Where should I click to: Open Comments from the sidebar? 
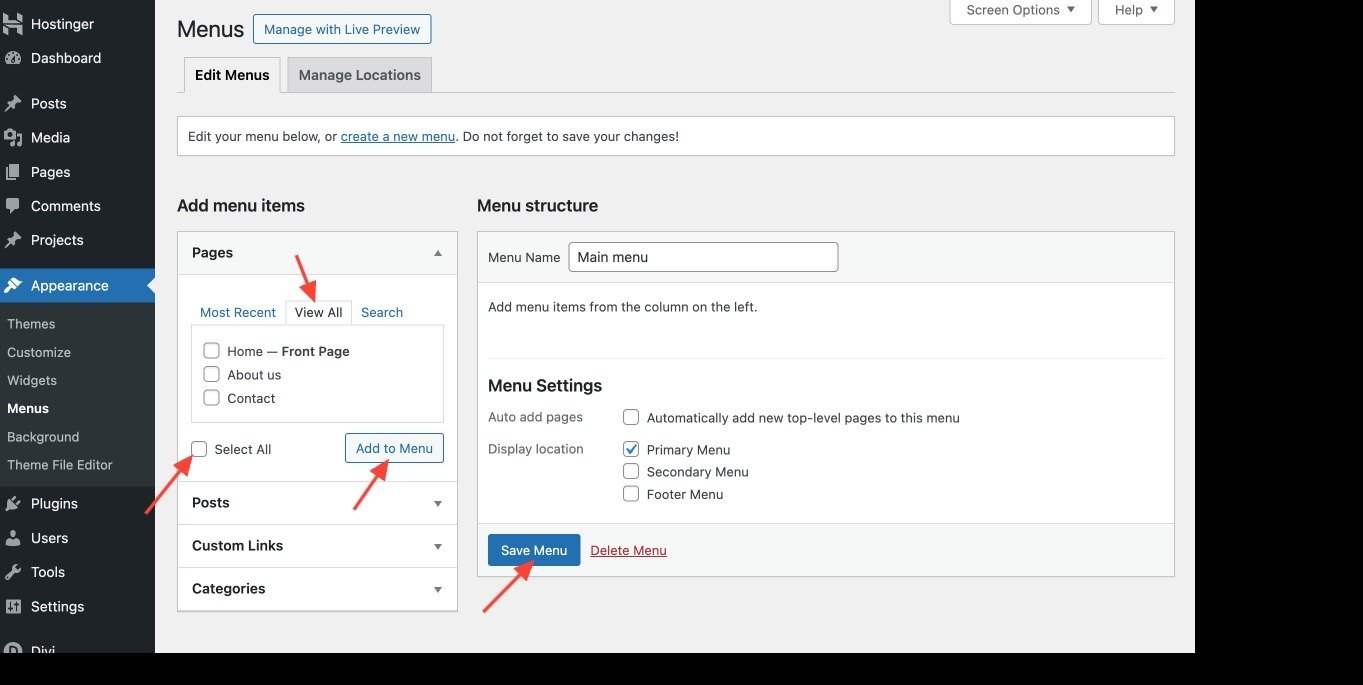64,205
